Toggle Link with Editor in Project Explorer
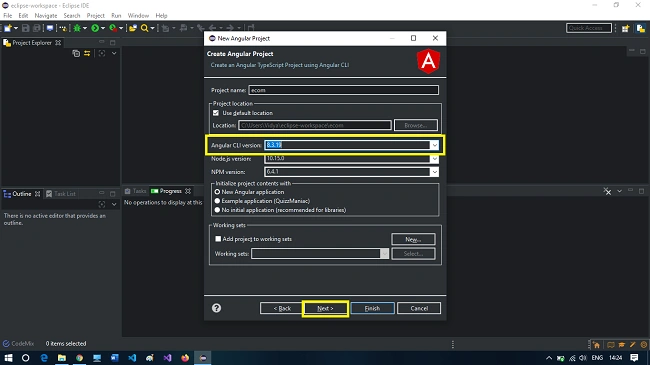The width and height of the screenshot is (650, 365). (87, 54)
